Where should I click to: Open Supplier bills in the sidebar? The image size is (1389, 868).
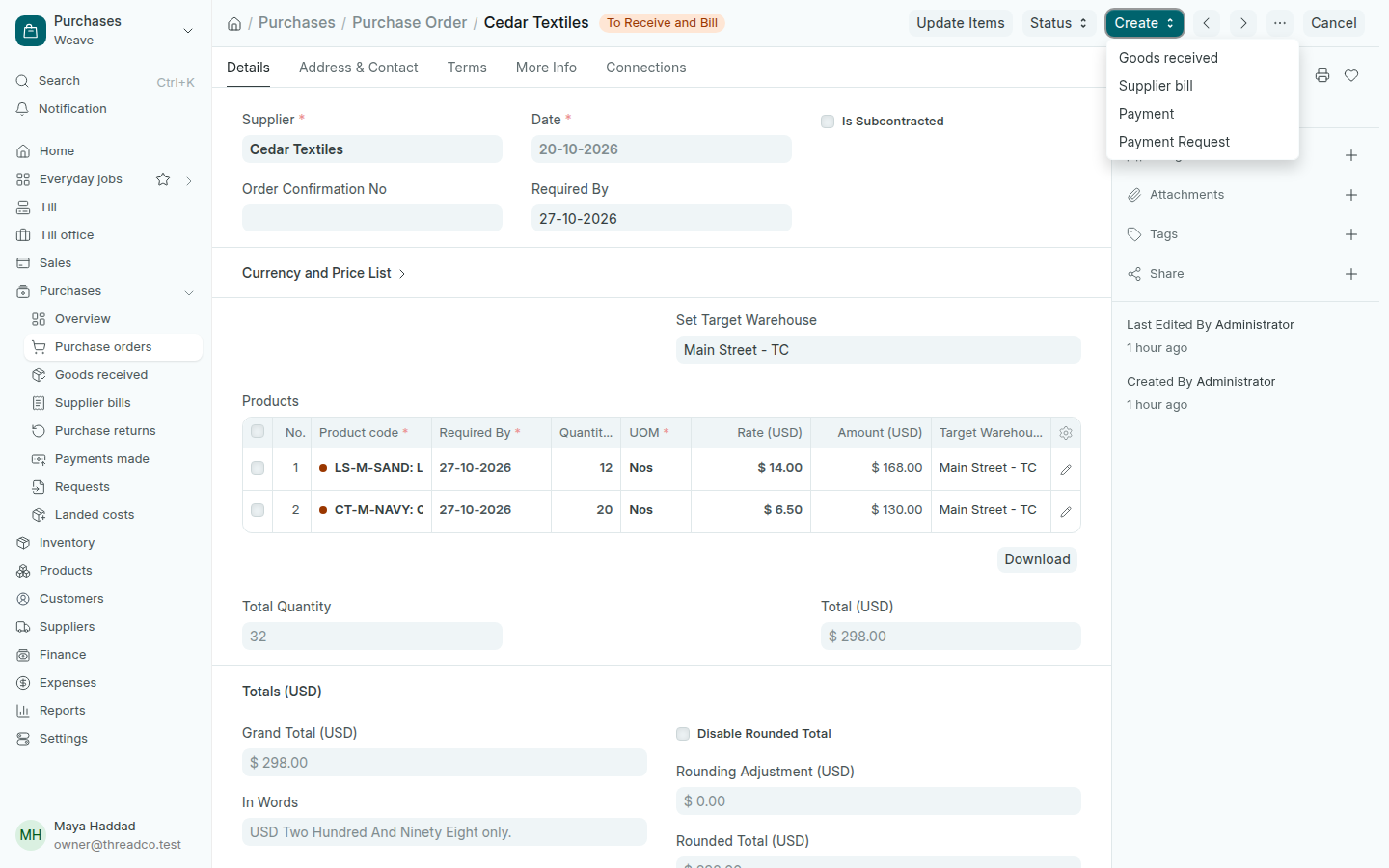click(x=113, y=403)
